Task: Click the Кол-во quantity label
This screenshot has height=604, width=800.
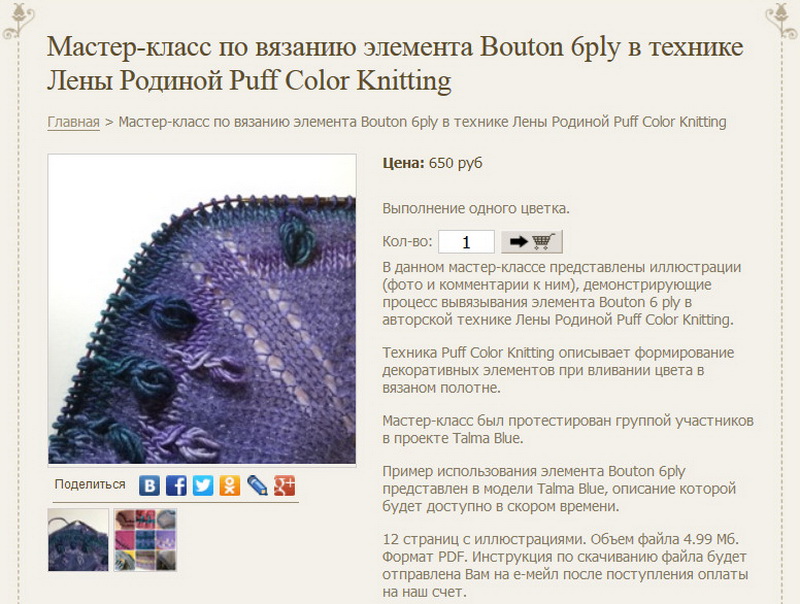Action: [407, 241]
